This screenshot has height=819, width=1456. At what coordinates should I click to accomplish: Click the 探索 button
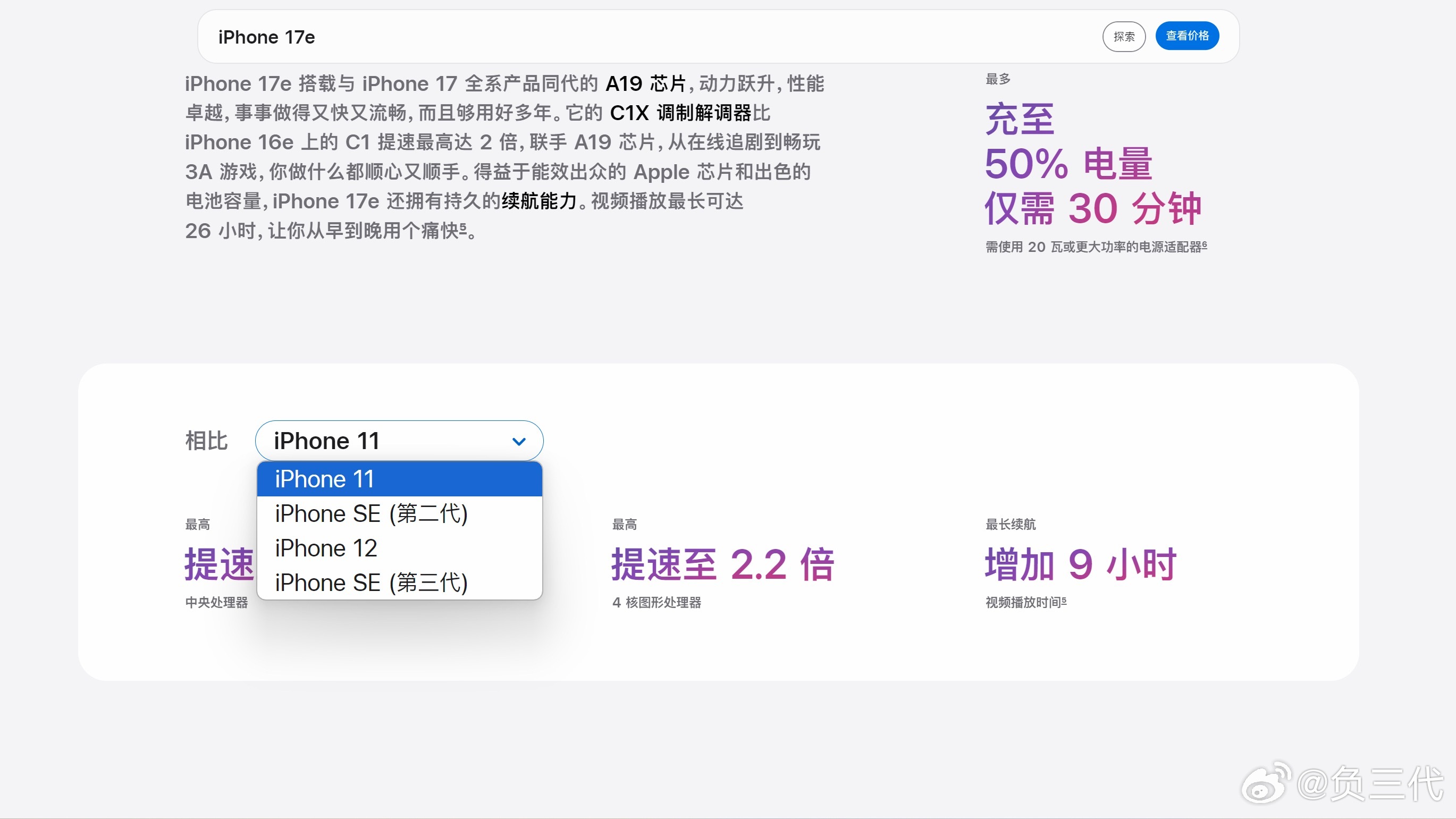(x=1124, y=37)
